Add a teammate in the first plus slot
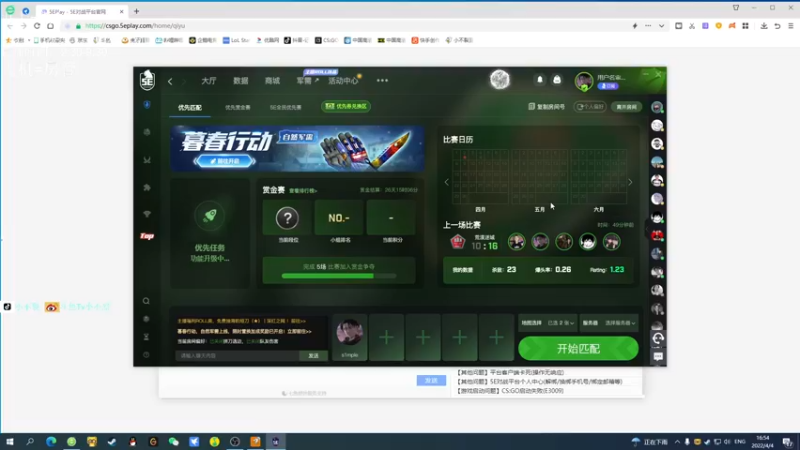The height and width of the screenshot is (450, 800). coord(386,337)
